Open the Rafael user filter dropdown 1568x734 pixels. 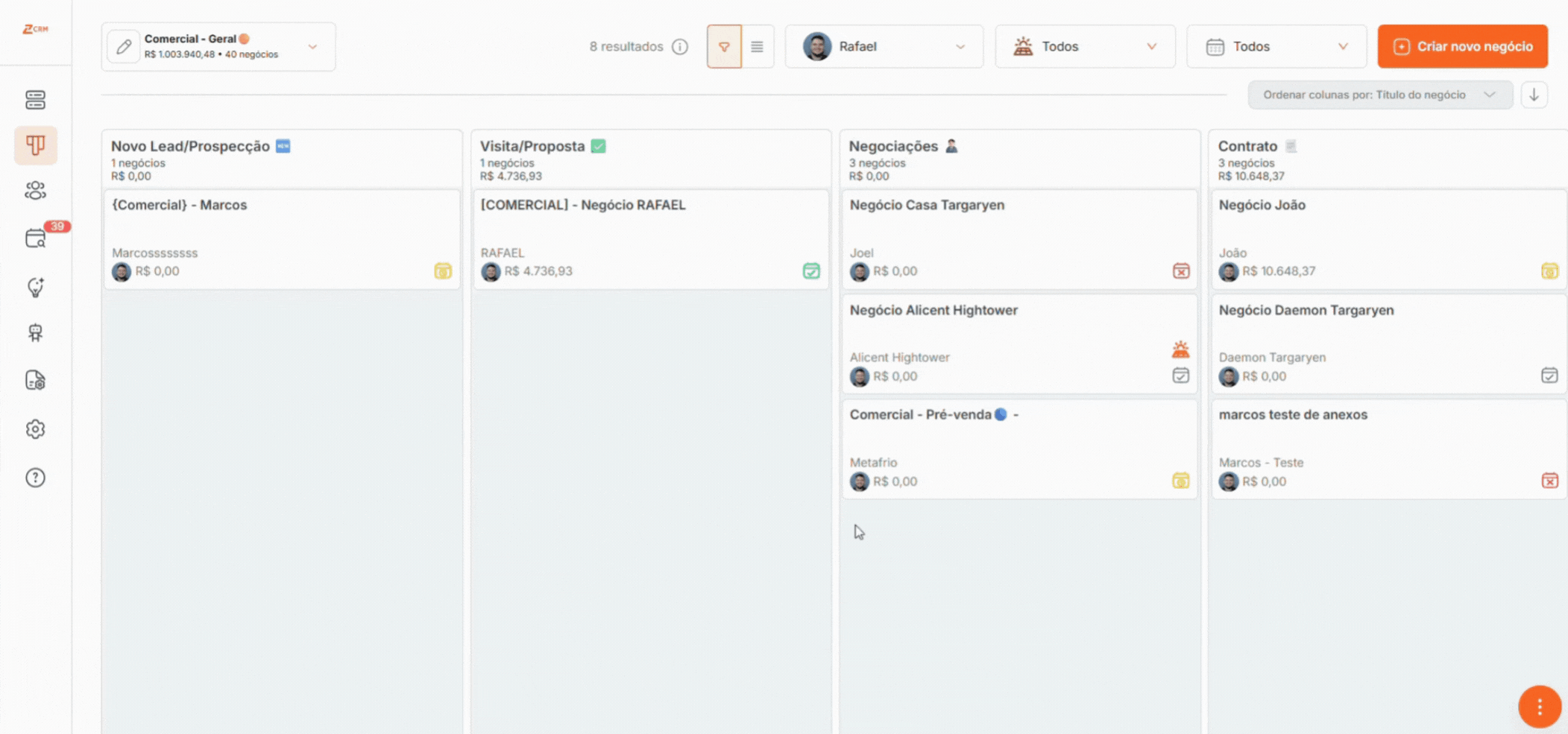(884, 47)
